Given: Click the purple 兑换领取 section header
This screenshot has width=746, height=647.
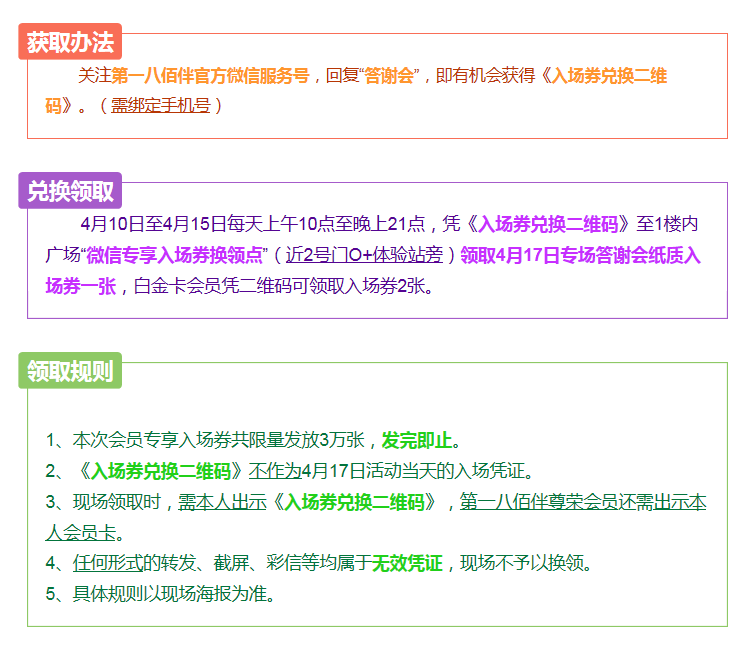Looking at the screenshot, I should coord(70,191).
